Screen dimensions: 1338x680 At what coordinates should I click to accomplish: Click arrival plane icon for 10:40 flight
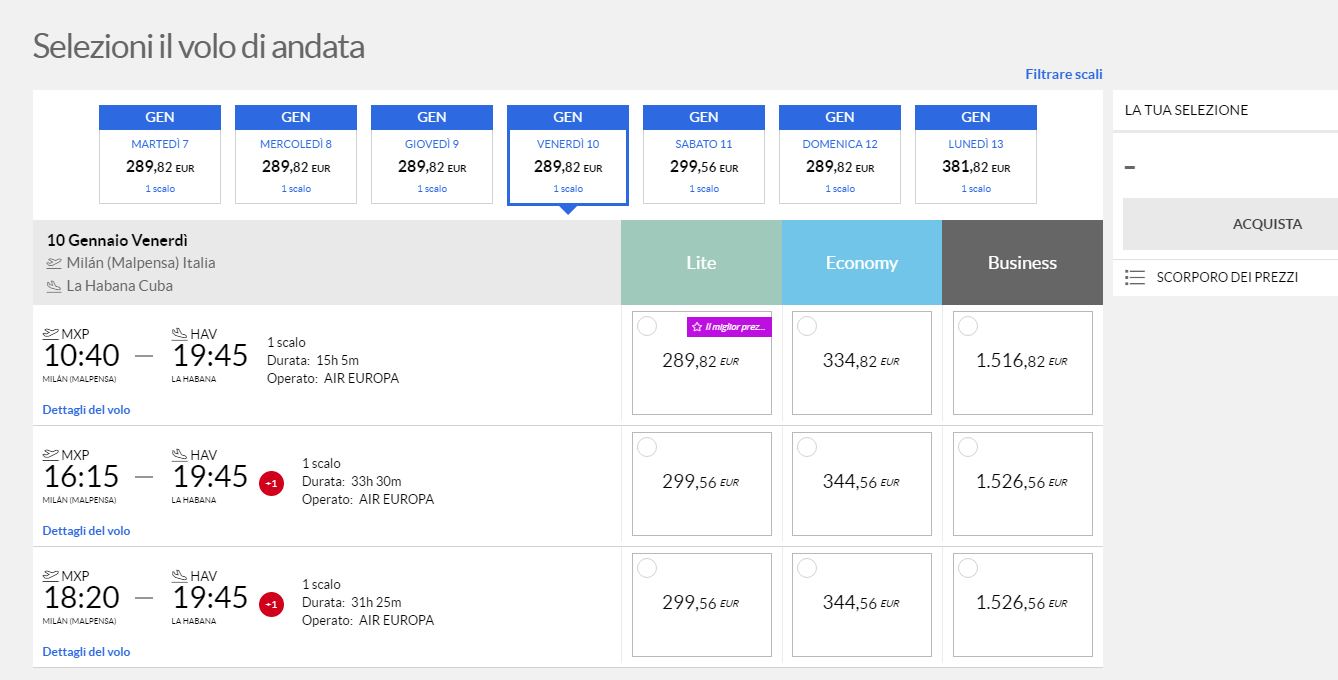(x=180, y=334)
